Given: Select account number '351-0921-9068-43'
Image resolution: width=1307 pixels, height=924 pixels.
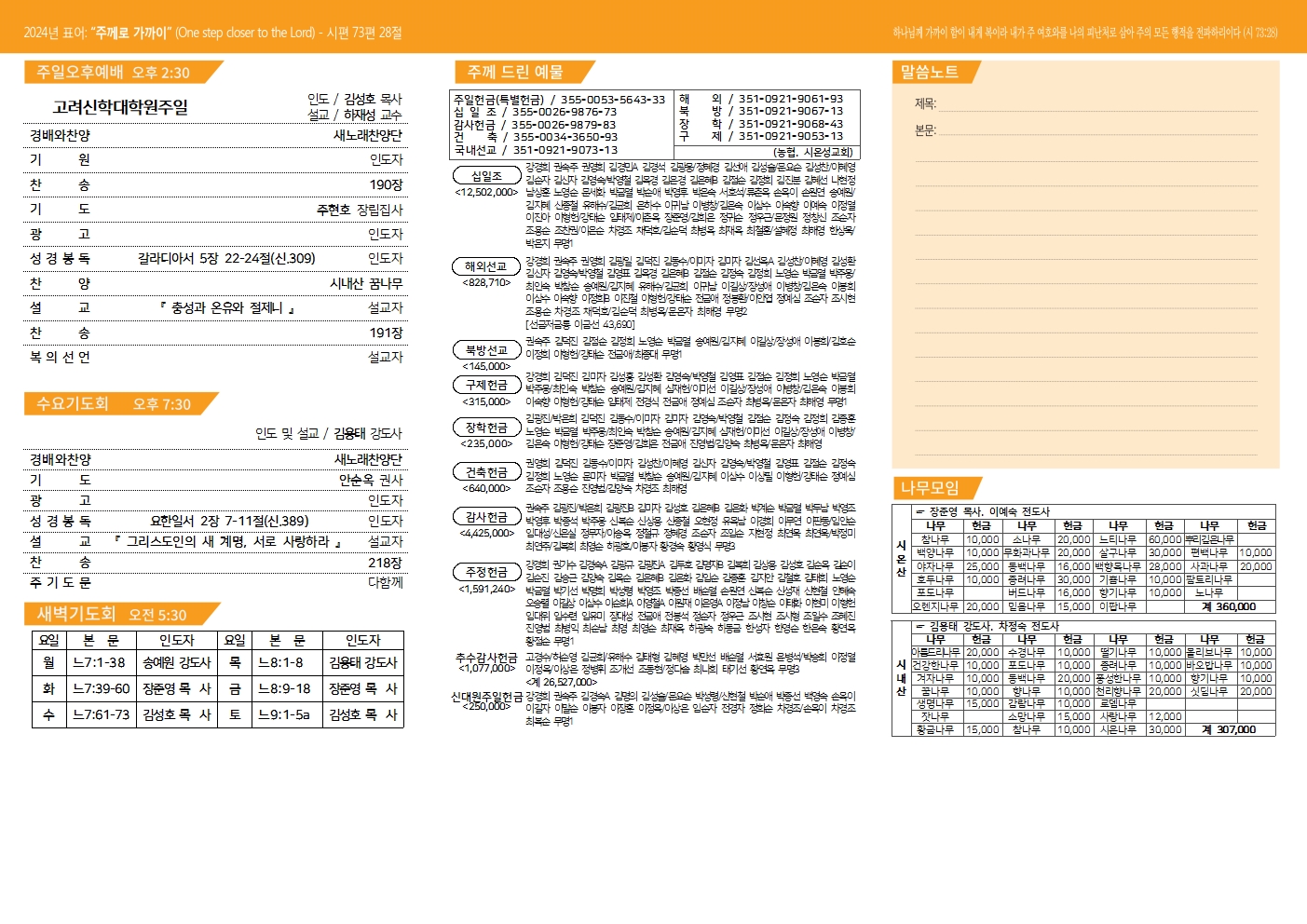Looking at the screenshot, I should [x=791, y=124].
